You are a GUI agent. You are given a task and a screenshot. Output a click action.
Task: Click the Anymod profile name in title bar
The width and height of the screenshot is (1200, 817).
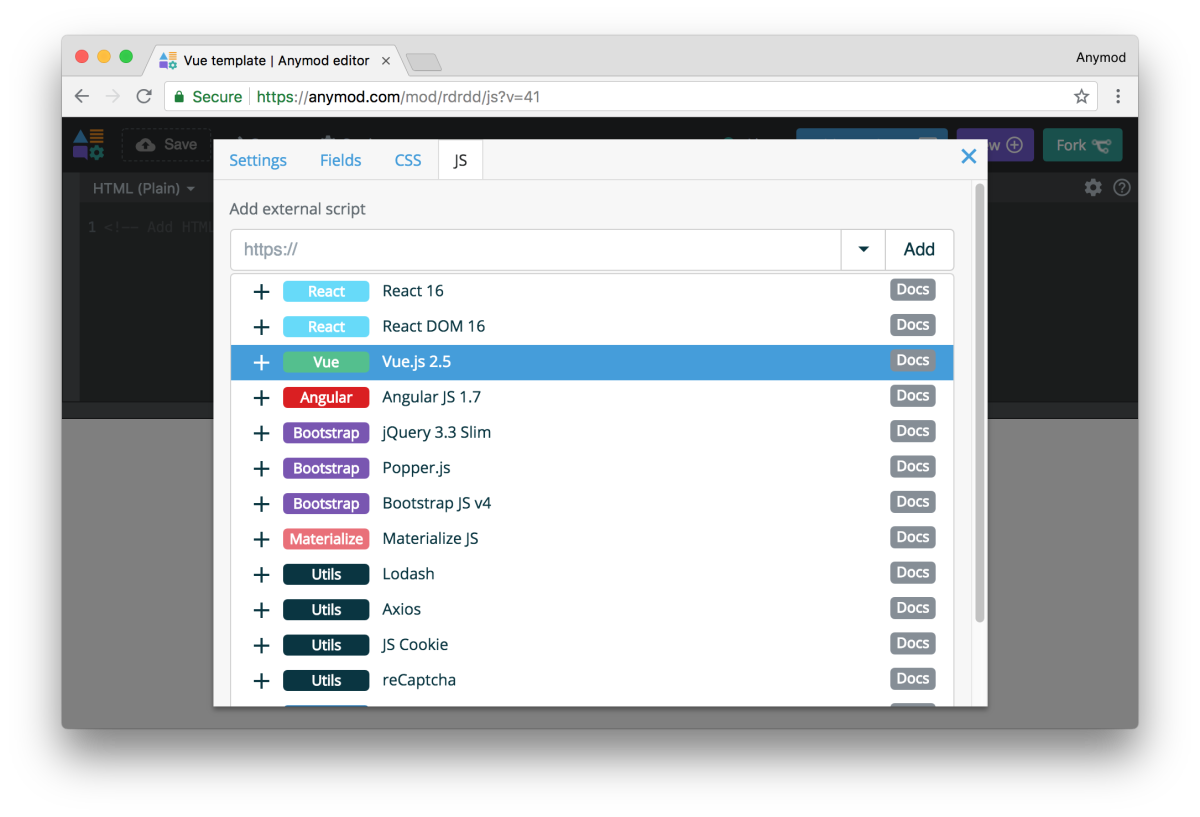click(1100, 57)
